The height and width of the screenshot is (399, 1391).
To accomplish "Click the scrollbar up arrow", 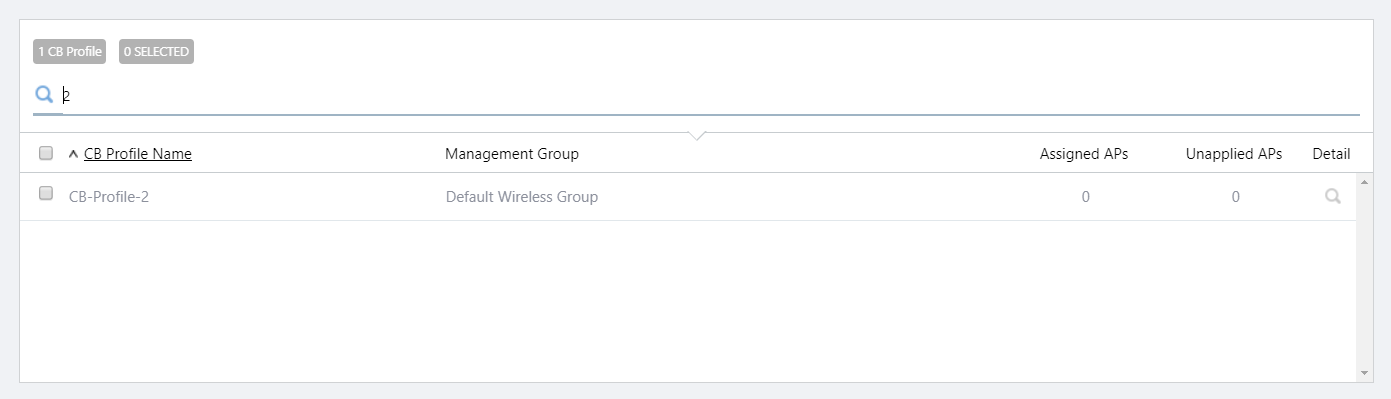I will [1364, 182].
